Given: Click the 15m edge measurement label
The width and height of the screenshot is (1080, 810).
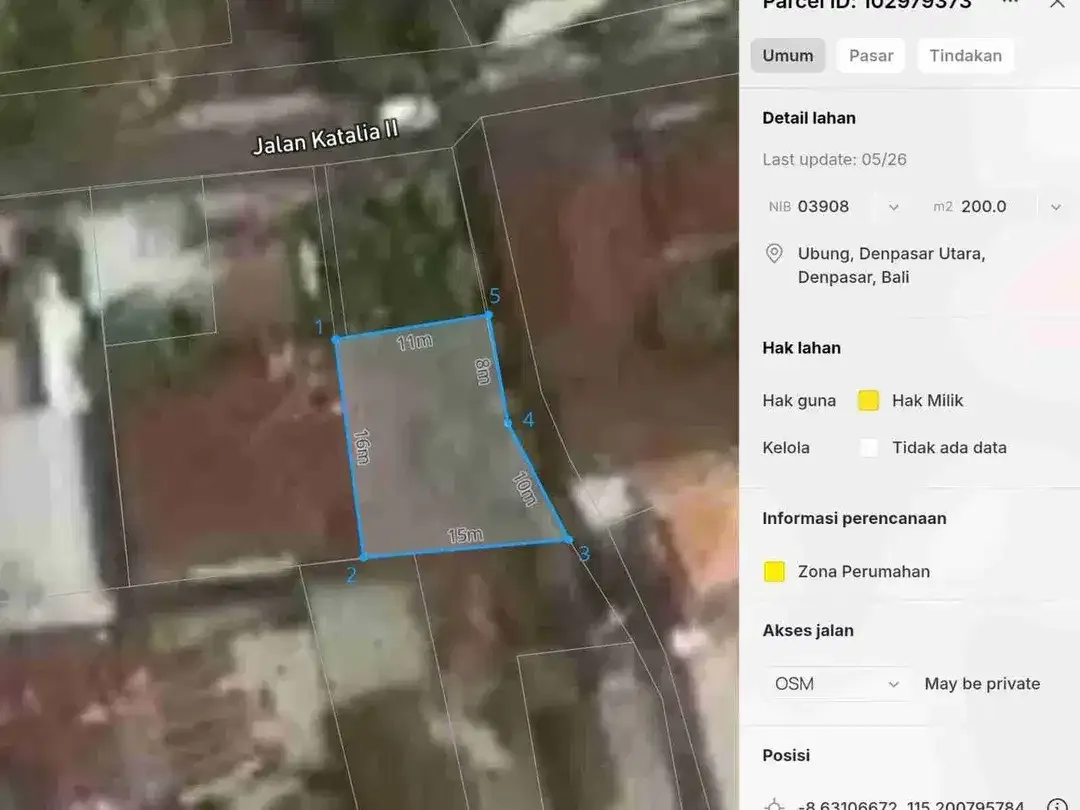Looking at the screenshot, I should (x=465, y=535).
